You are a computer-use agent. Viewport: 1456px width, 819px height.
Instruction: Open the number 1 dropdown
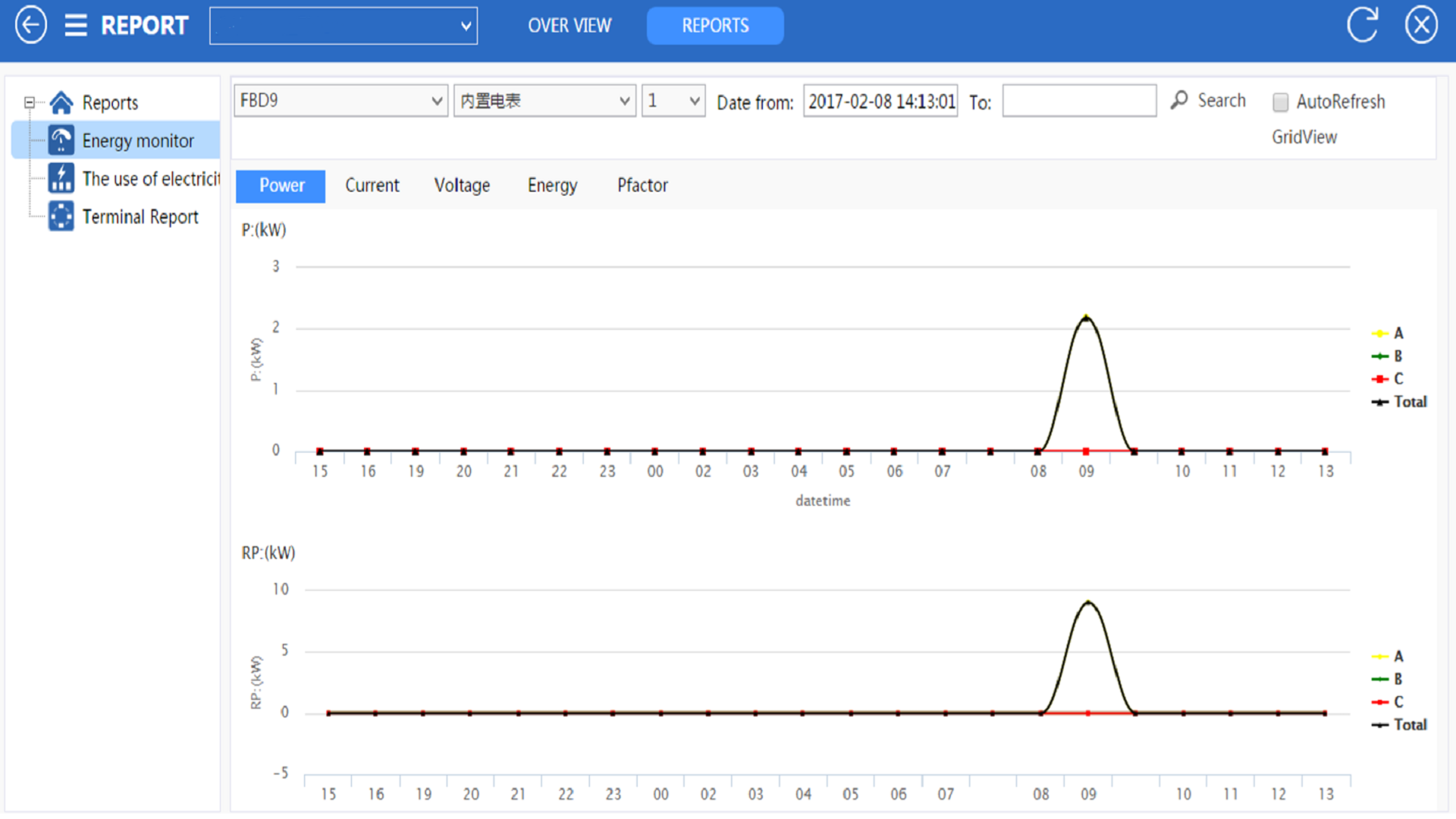[673, 101]
